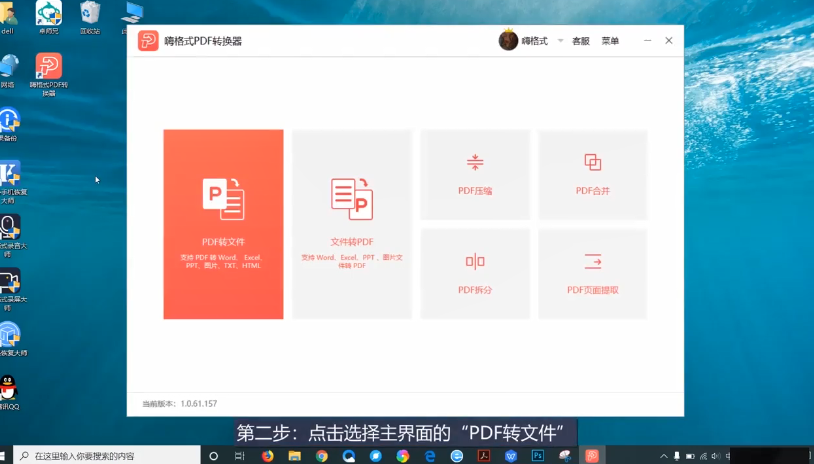Minimize the PDF converter window
Screen dimensions: 814x464
tap(647, 40)
